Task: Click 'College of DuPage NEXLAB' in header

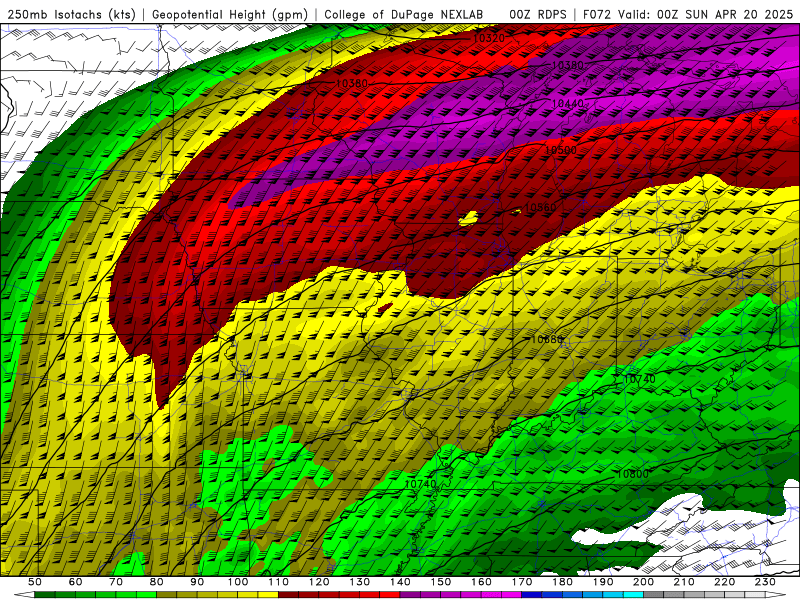Action: [x=404, y=15]
